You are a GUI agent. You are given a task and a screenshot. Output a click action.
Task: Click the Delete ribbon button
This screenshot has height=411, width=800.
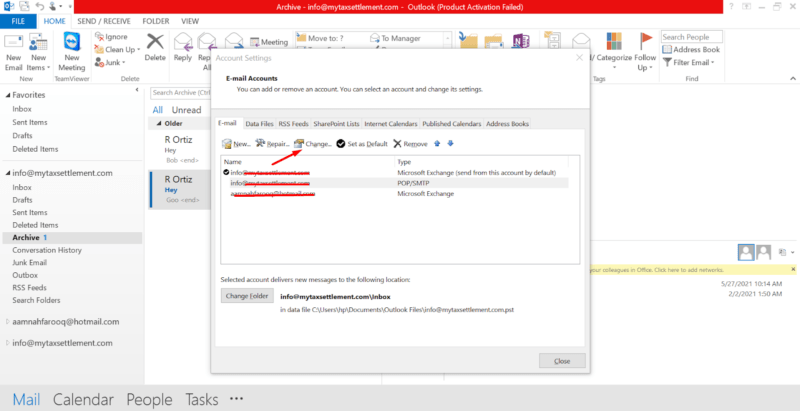tap(155, 47)
